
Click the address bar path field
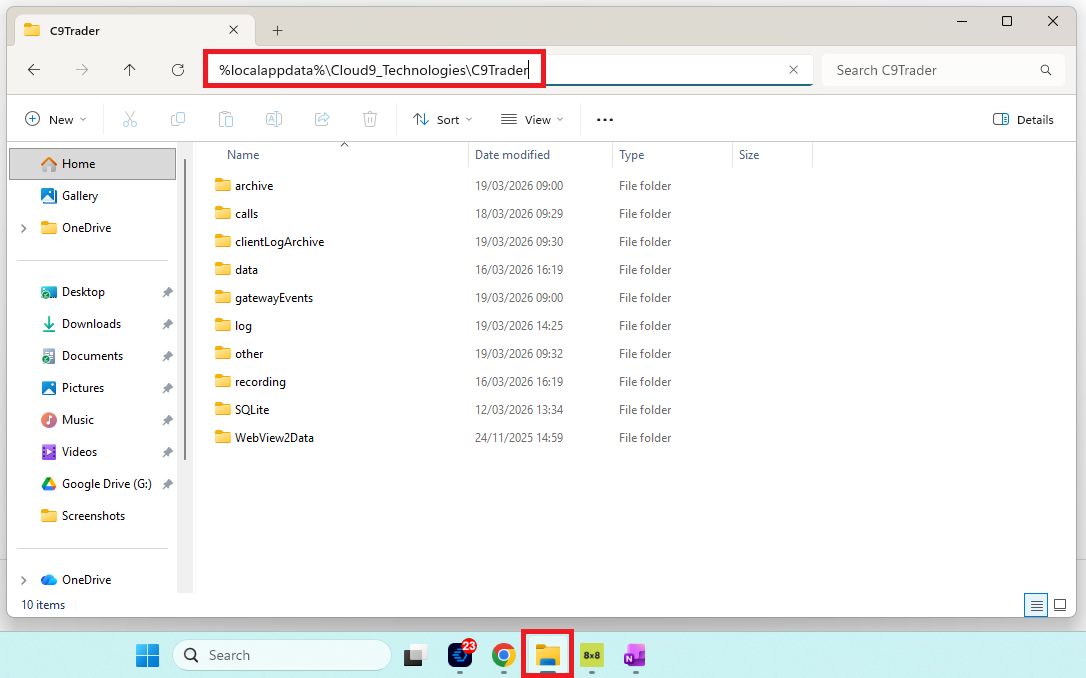click(509, 70)
